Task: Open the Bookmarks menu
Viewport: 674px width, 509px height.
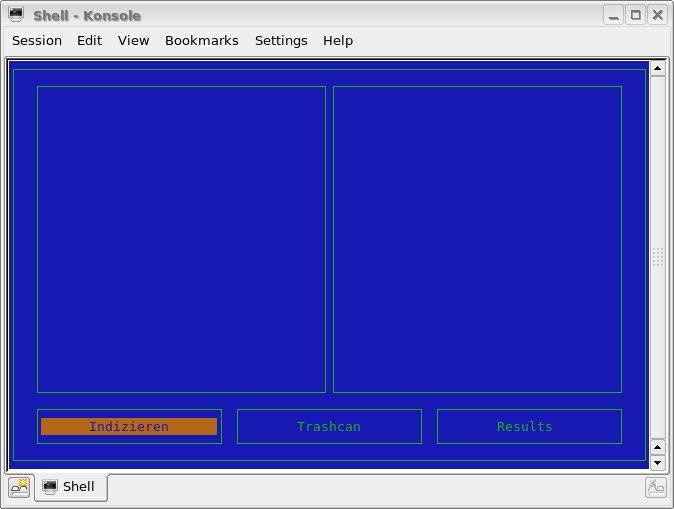Action: click(202, 41)
